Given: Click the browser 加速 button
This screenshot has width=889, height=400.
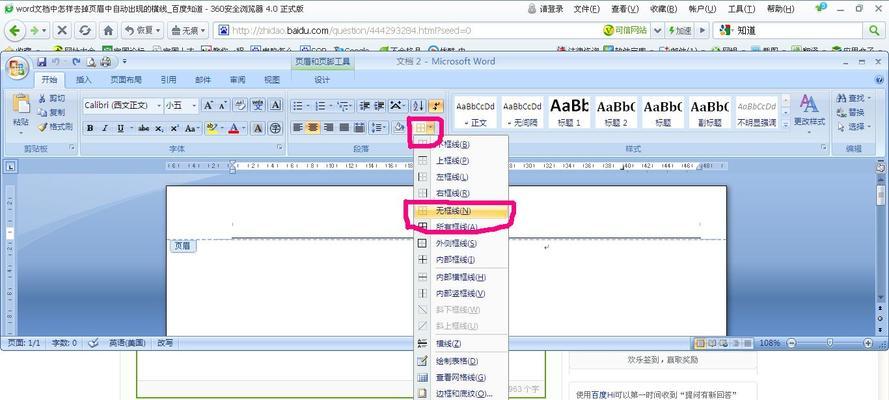Looking at the screenshot, I should coord(680,30).
